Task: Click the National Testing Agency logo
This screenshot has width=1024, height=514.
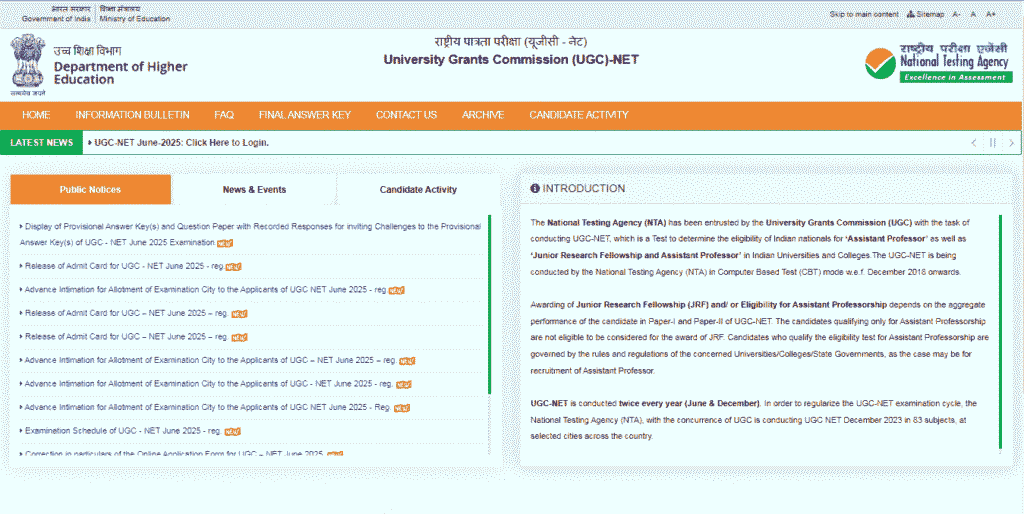Action: (938, 63)
